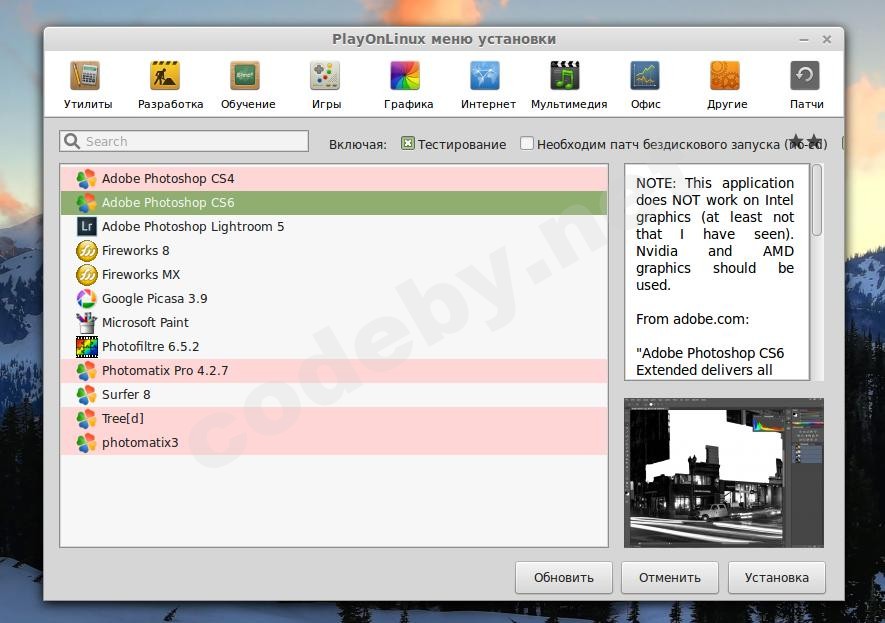Click the Photofiltre 6.5.2 icon
Image resolution: width=885 pixels, height=623 pixels.
[86, 346]
